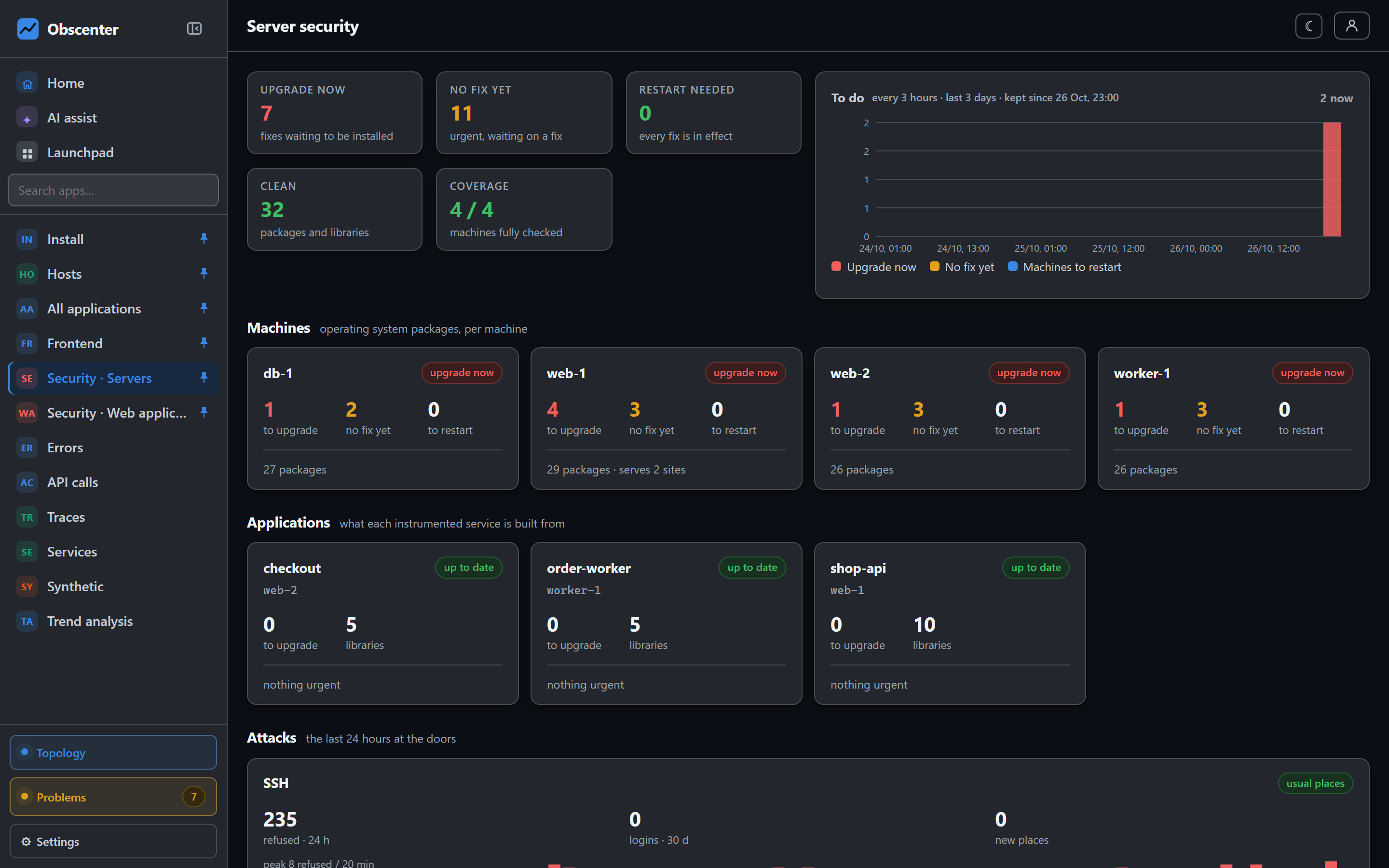This screenshot has height=868, width=1389.
Task: Unpin Hosts with its pin icon
Action: coord(204,273)
